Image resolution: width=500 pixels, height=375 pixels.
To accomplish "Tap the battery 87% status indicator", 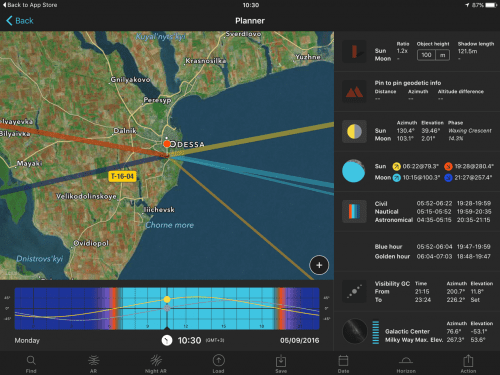I will coord(484,5).
